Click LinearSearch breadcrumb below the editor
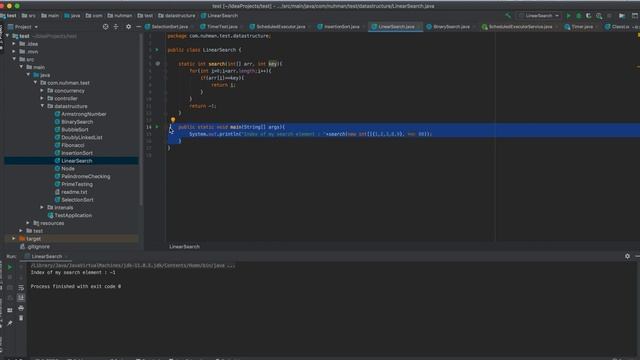Image resolution: width=640 pixels, height=360 pixels. 184,247
